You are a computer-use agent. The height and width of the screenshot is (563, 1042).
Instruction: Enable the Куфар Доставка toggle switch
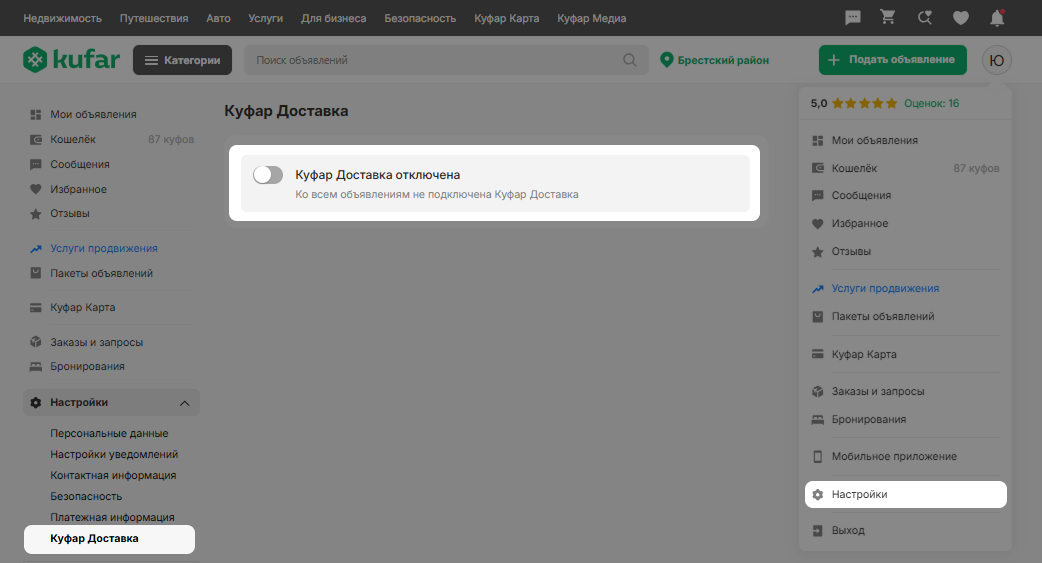[x=268, y=175]
